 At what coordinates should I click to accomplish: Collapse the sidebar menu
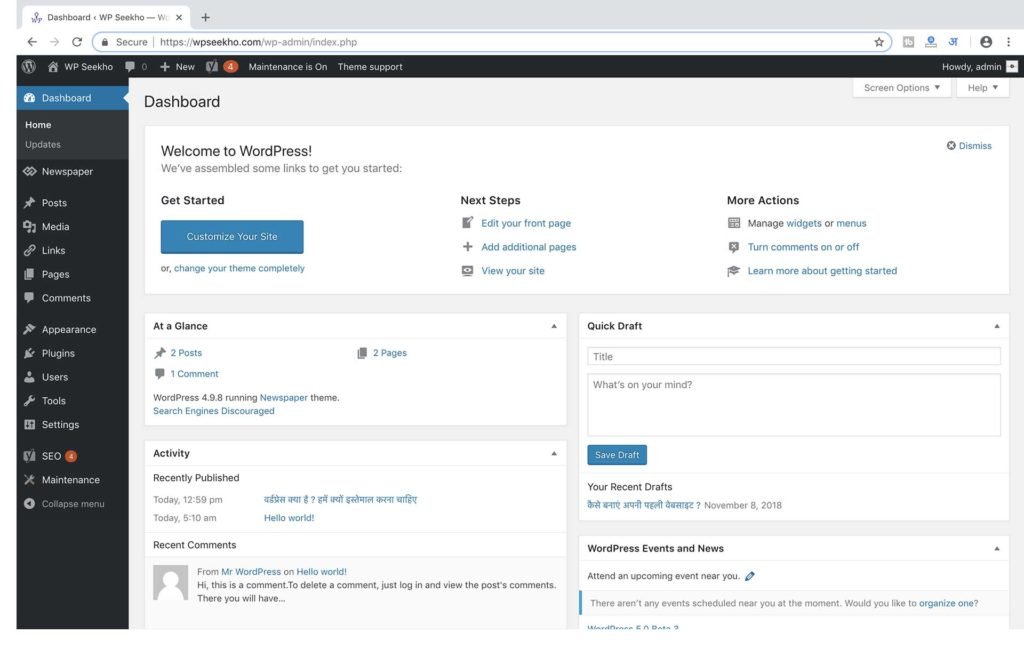(72, 503)
